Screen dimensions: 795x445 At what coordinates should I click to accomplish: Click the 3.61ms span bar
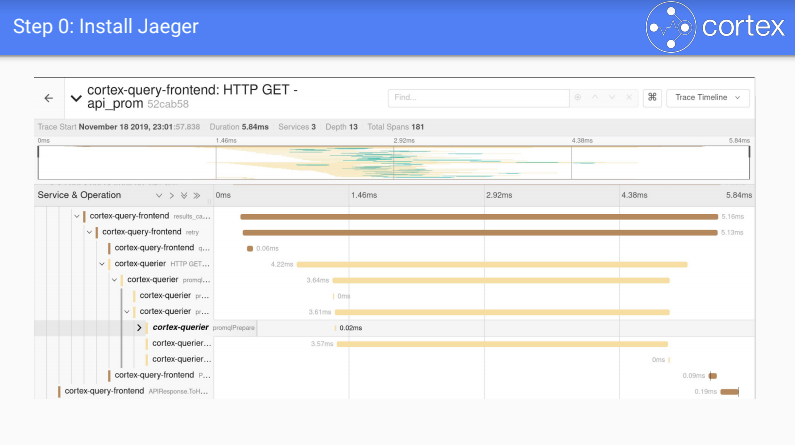tap(502, 312)
